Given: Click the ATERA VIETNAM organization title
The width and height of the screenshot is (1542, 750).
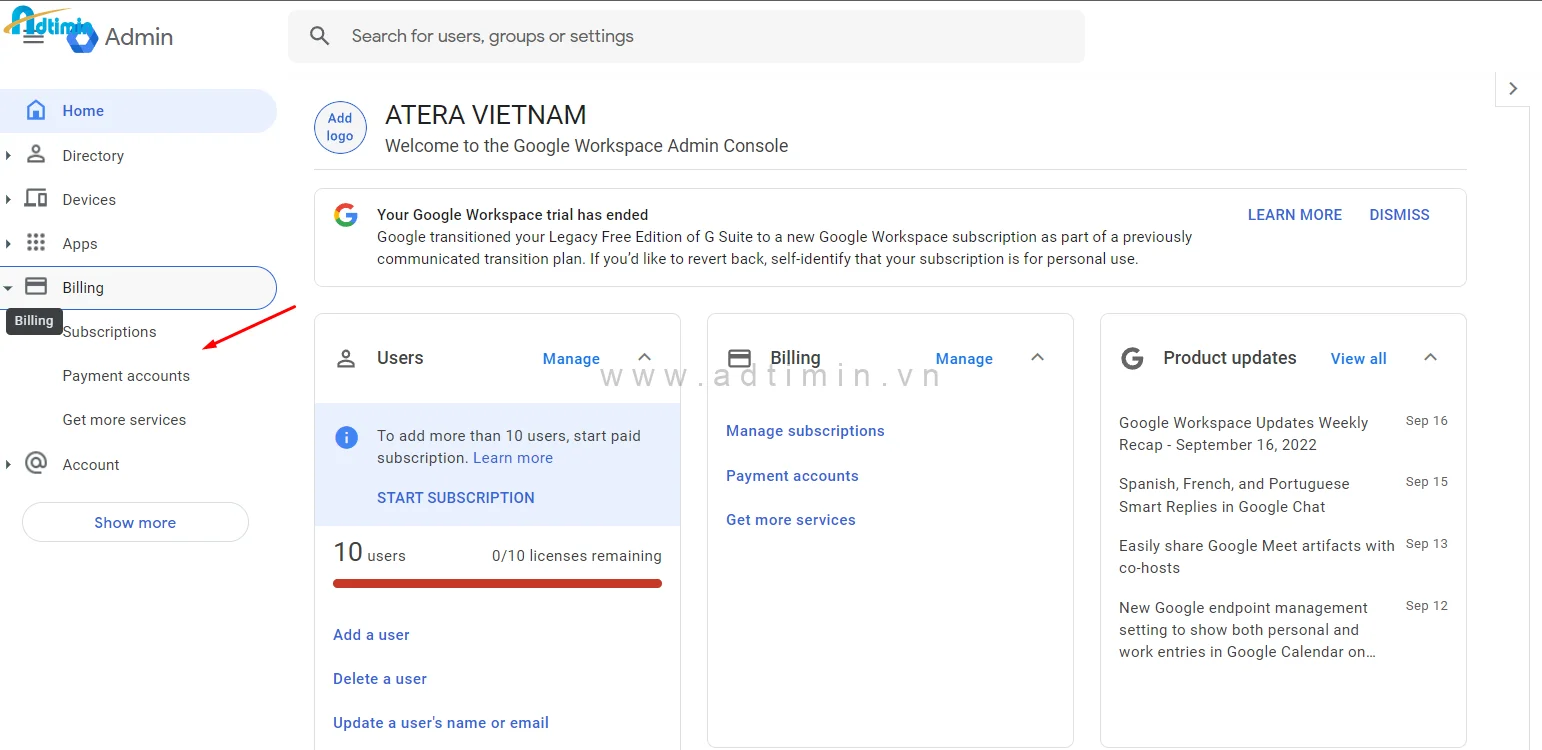Looking at the screenshot, I should tap(486, 115).
